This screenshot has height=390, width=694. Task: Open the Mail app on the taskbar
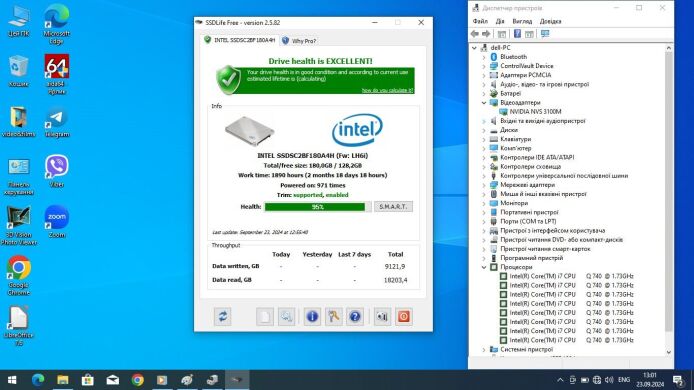point(112,380)
